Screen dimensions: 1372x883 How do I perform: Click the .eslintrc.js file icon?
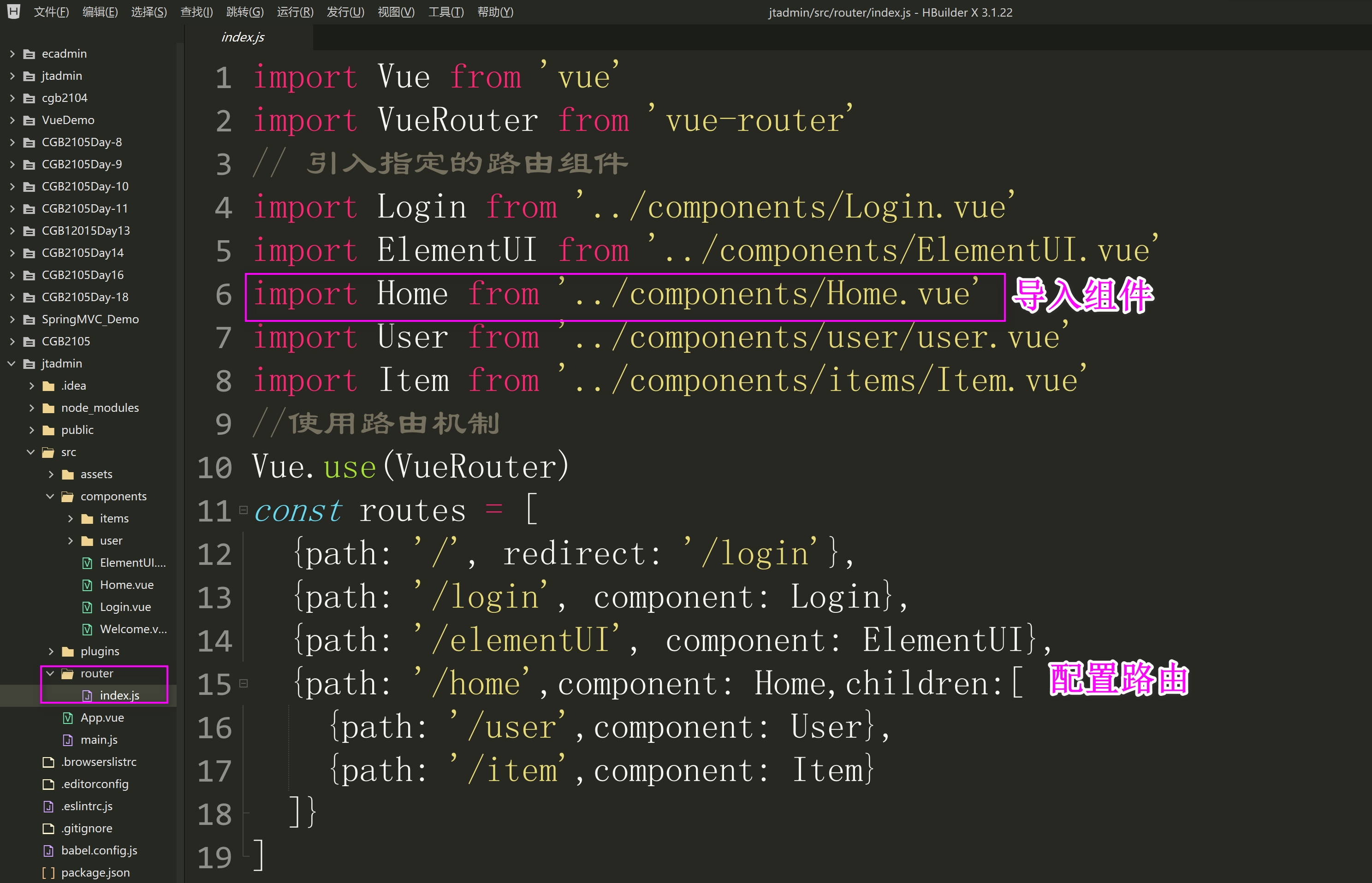point(49,806)
